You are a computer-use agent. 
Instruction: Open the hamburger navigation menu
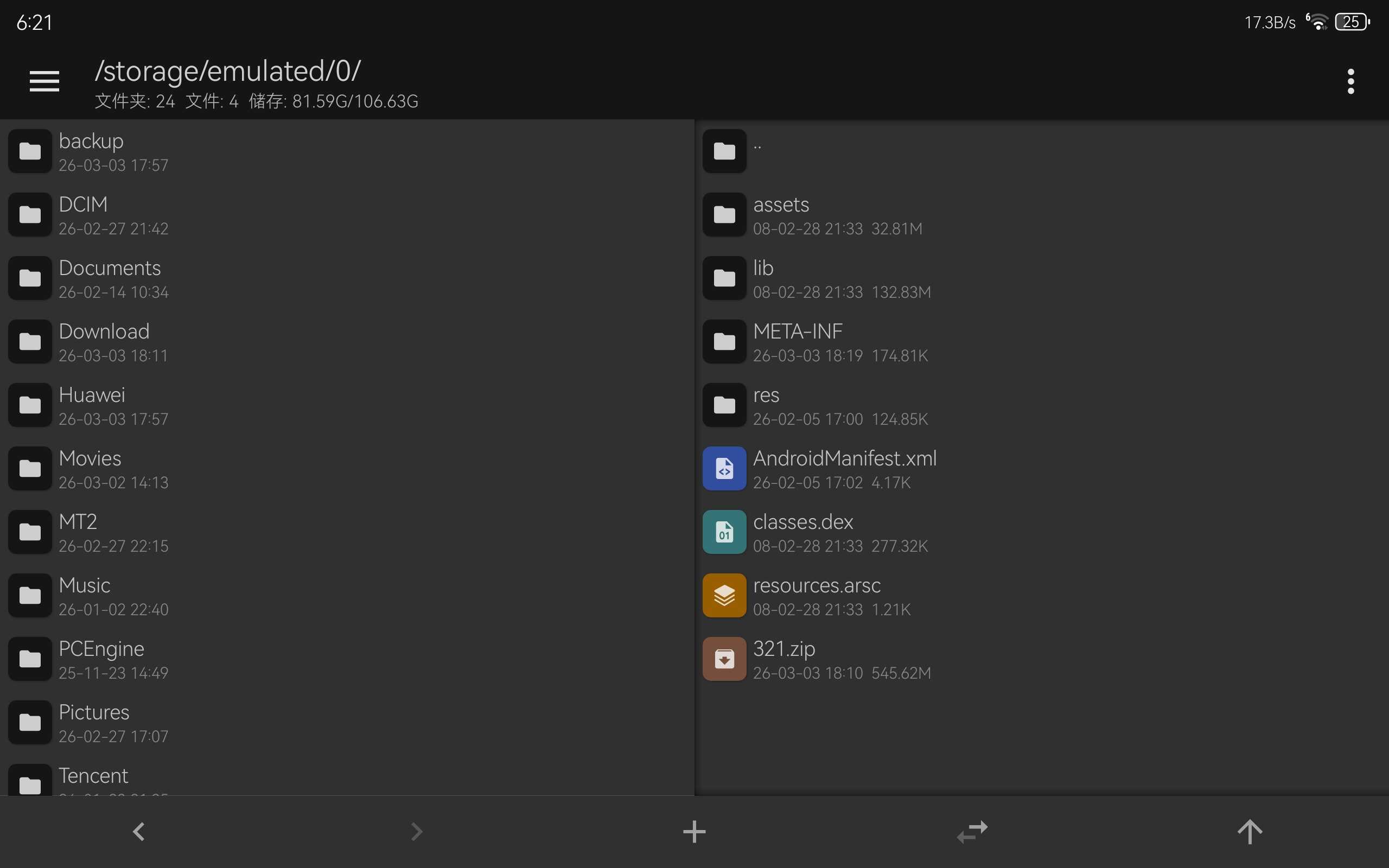point(44,81)
